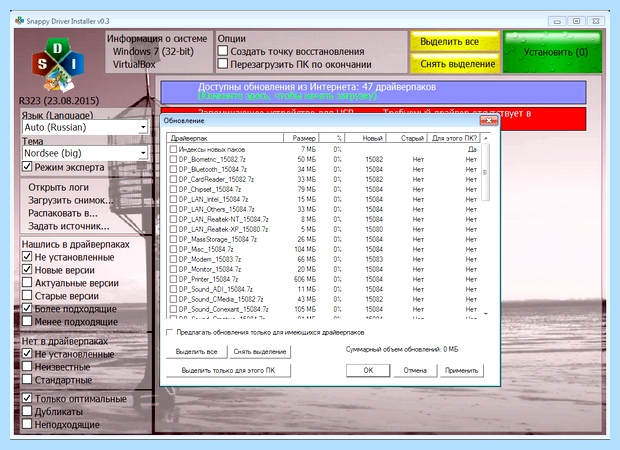Enable the Дубликаты checkbox
Viewport: 620px width, 450px height.
tap(27, 411)
